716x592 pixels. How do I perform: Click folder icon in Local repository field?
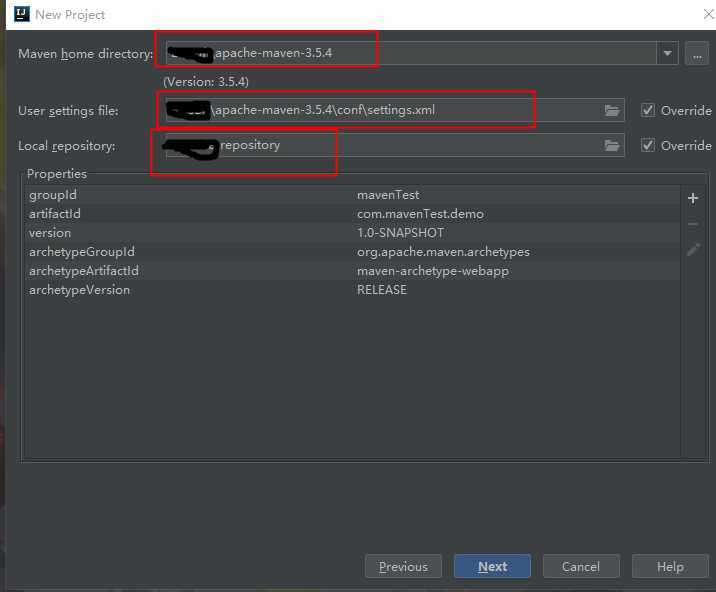(x=612, y=146)
